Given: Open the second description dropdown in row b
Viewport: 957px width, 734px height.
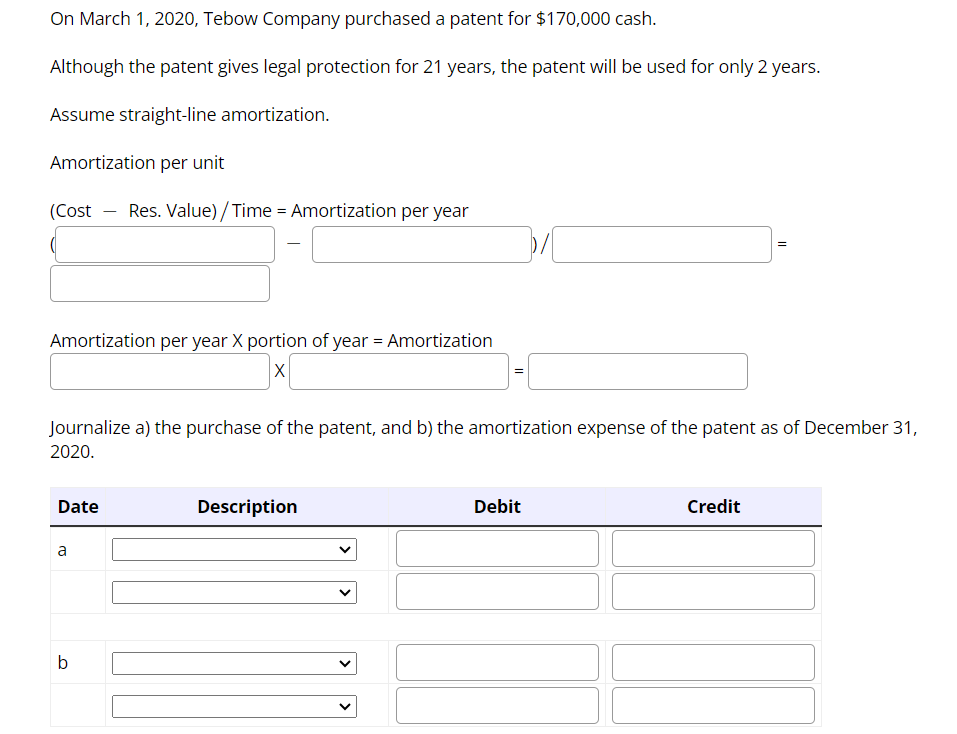Looking at the screenshot, I should 233,705.
